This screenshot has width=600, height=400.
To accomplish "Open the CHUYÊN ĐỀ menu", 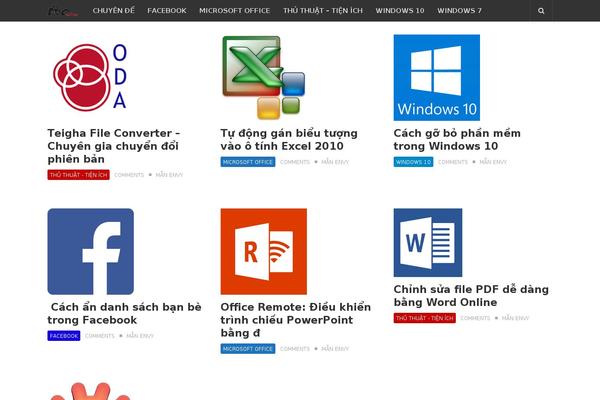I will (113, 11).
